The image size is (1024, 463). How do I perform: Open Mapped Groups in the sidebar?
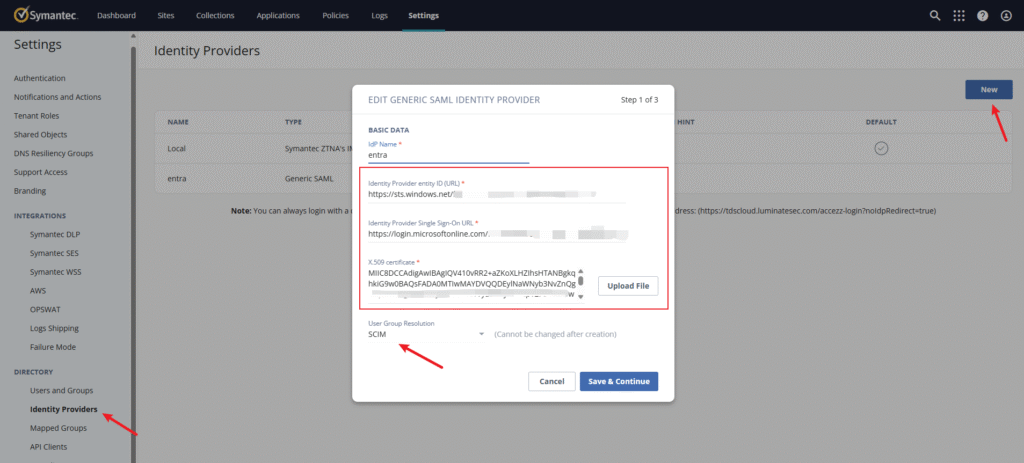click(x=58, y=428)
